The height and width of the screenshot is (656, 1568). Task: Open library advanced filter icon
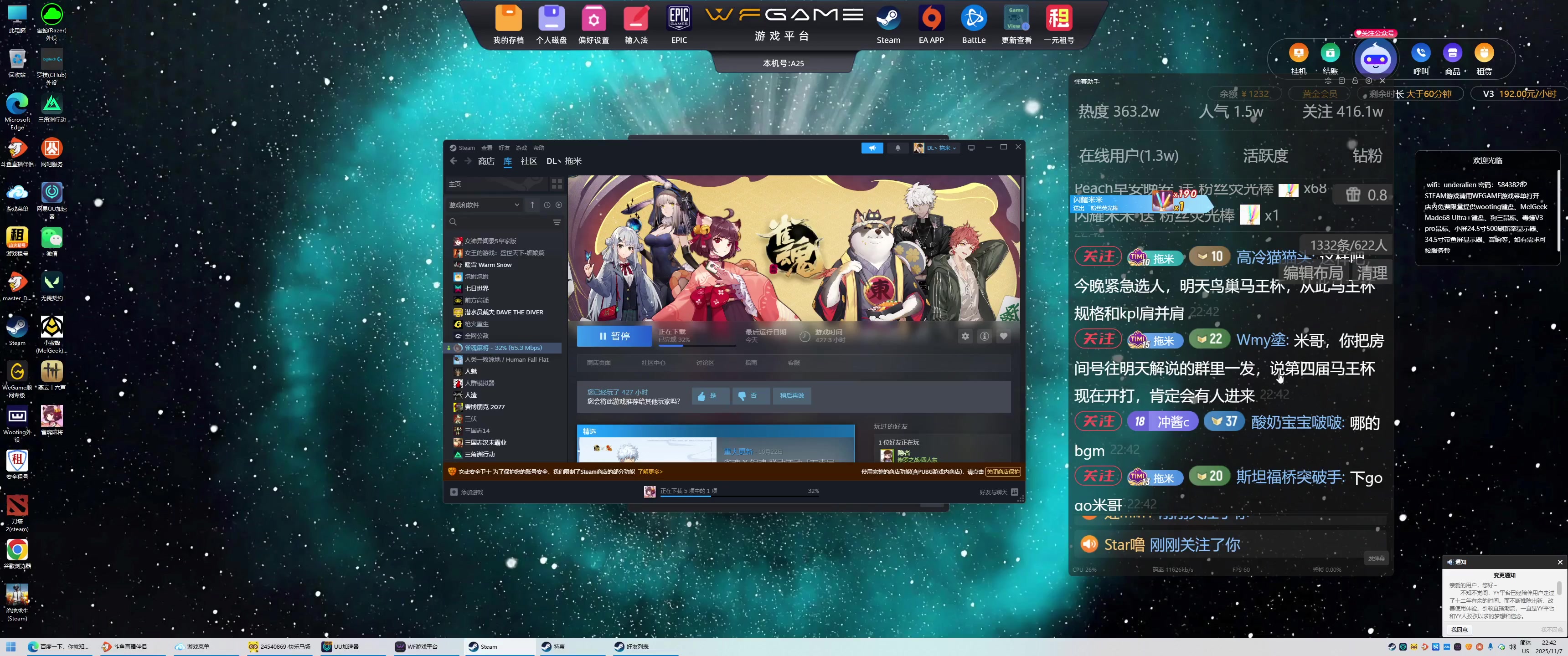[557, 223]
